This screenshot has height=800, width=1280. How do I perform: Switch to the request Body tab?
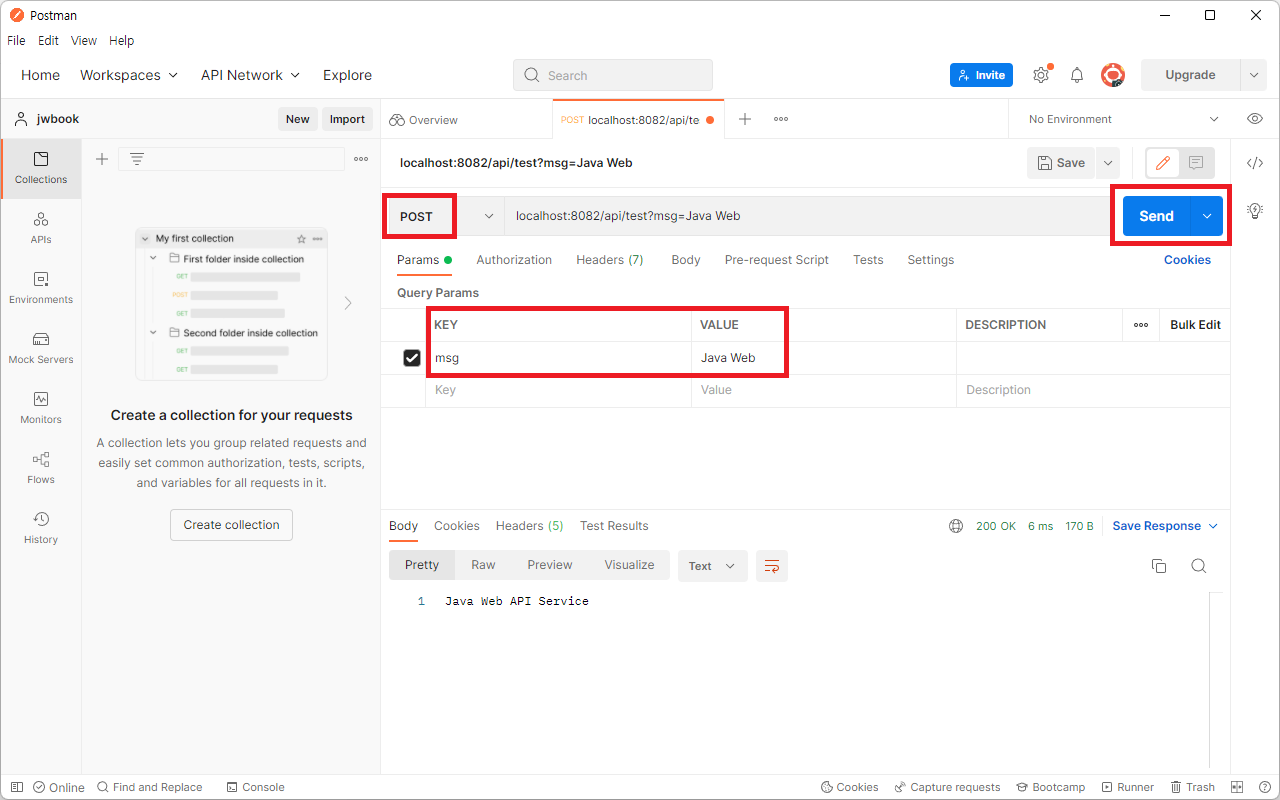(686, 260)
